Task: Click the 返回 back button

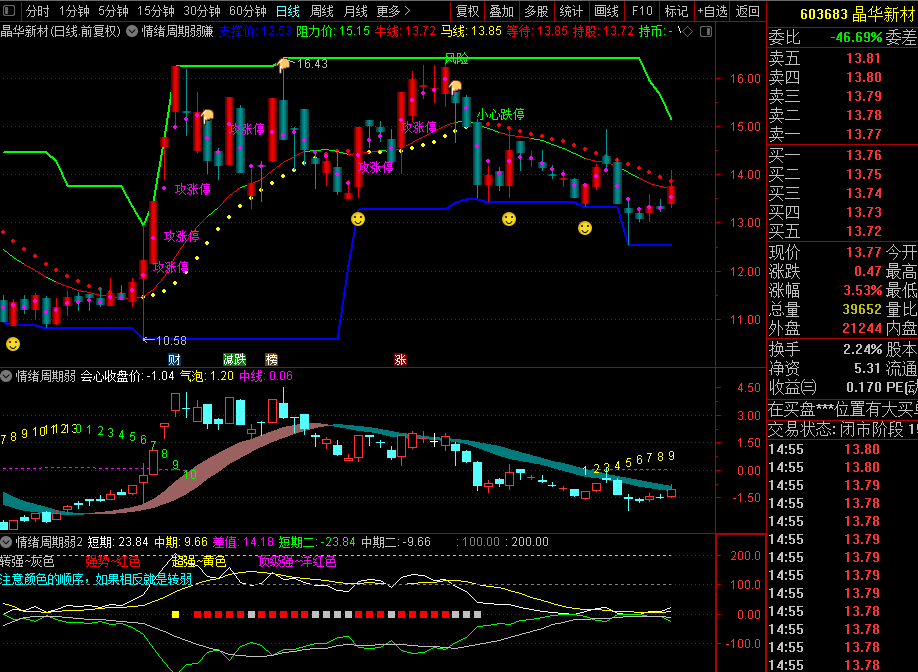Action: (x=747, y=11)
